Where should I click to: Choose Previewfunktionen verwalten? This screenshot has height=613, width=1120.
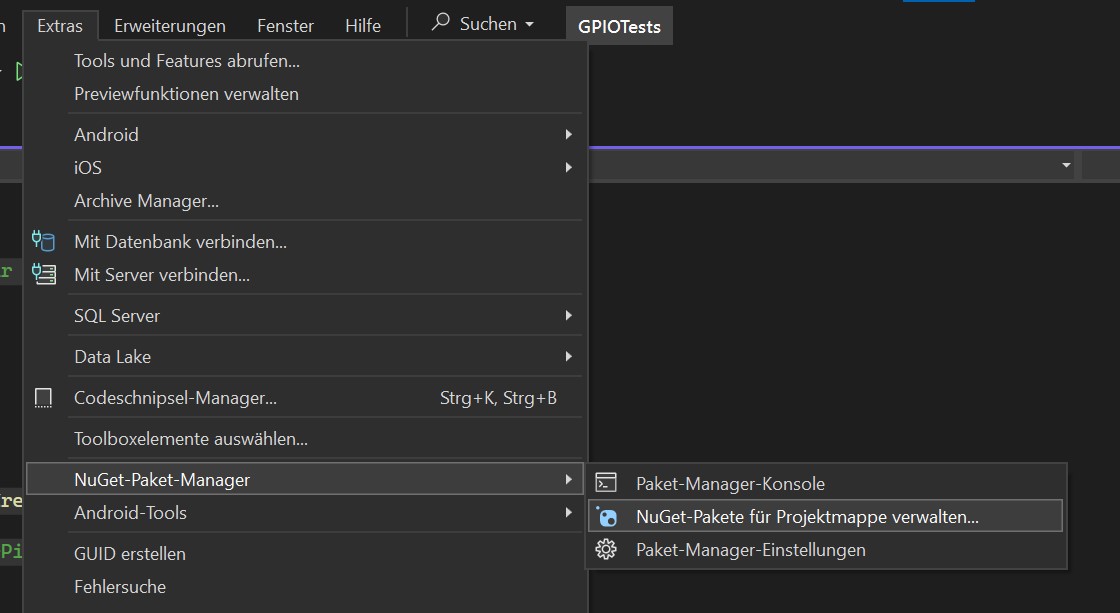186,94
